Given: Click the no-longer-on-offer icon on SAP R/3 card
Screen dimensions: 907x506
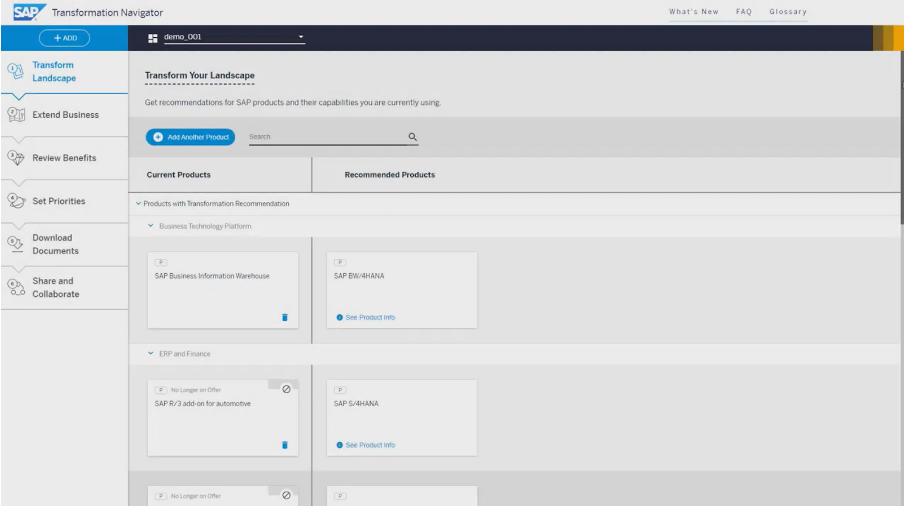Looking at the screenshot, I should coord(286,389).
